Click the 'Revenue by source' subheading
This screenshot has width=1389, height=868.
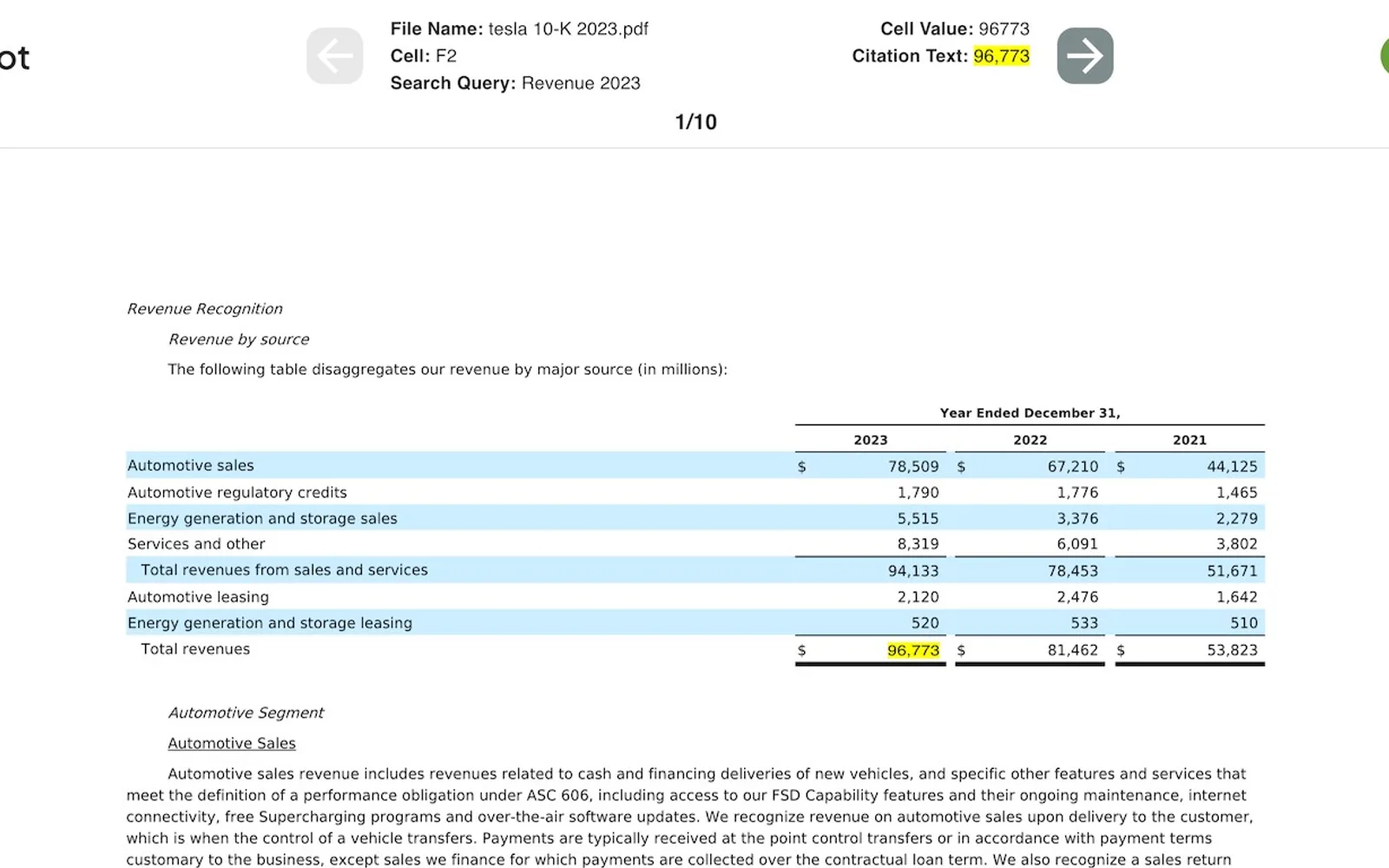click(x=239, y=339)
